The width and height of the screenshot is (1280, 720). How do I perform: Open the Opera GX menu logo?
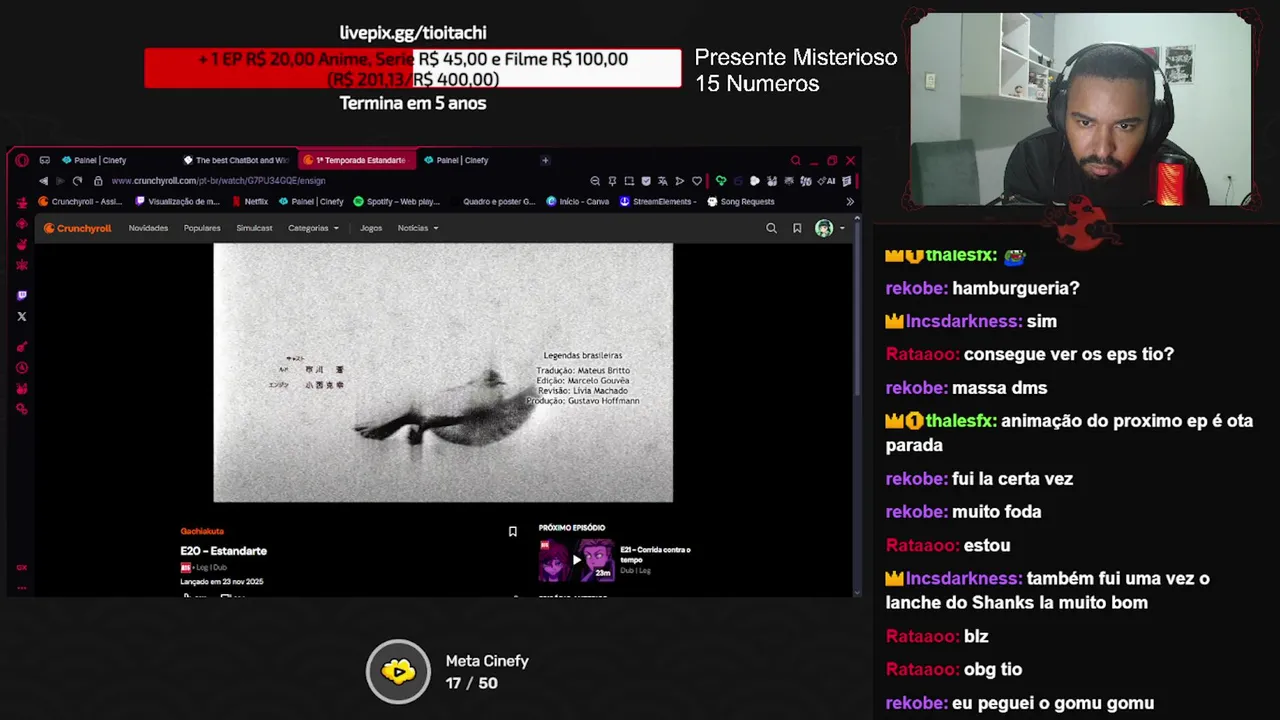22,160
